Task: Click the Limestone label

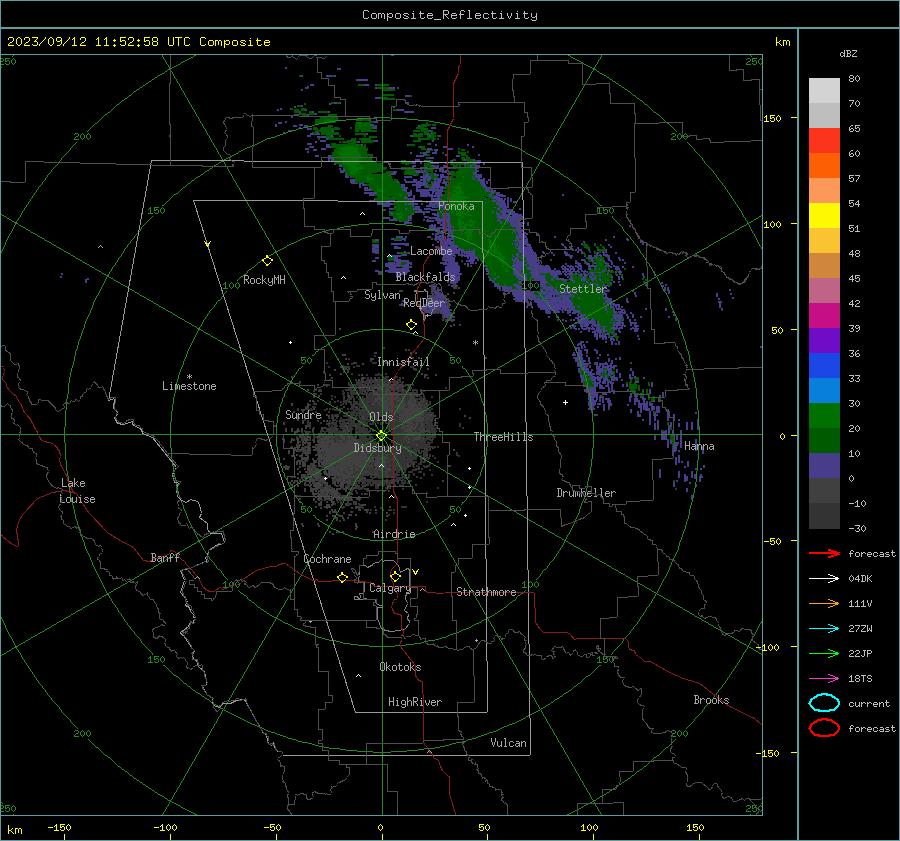Action: 189,386
